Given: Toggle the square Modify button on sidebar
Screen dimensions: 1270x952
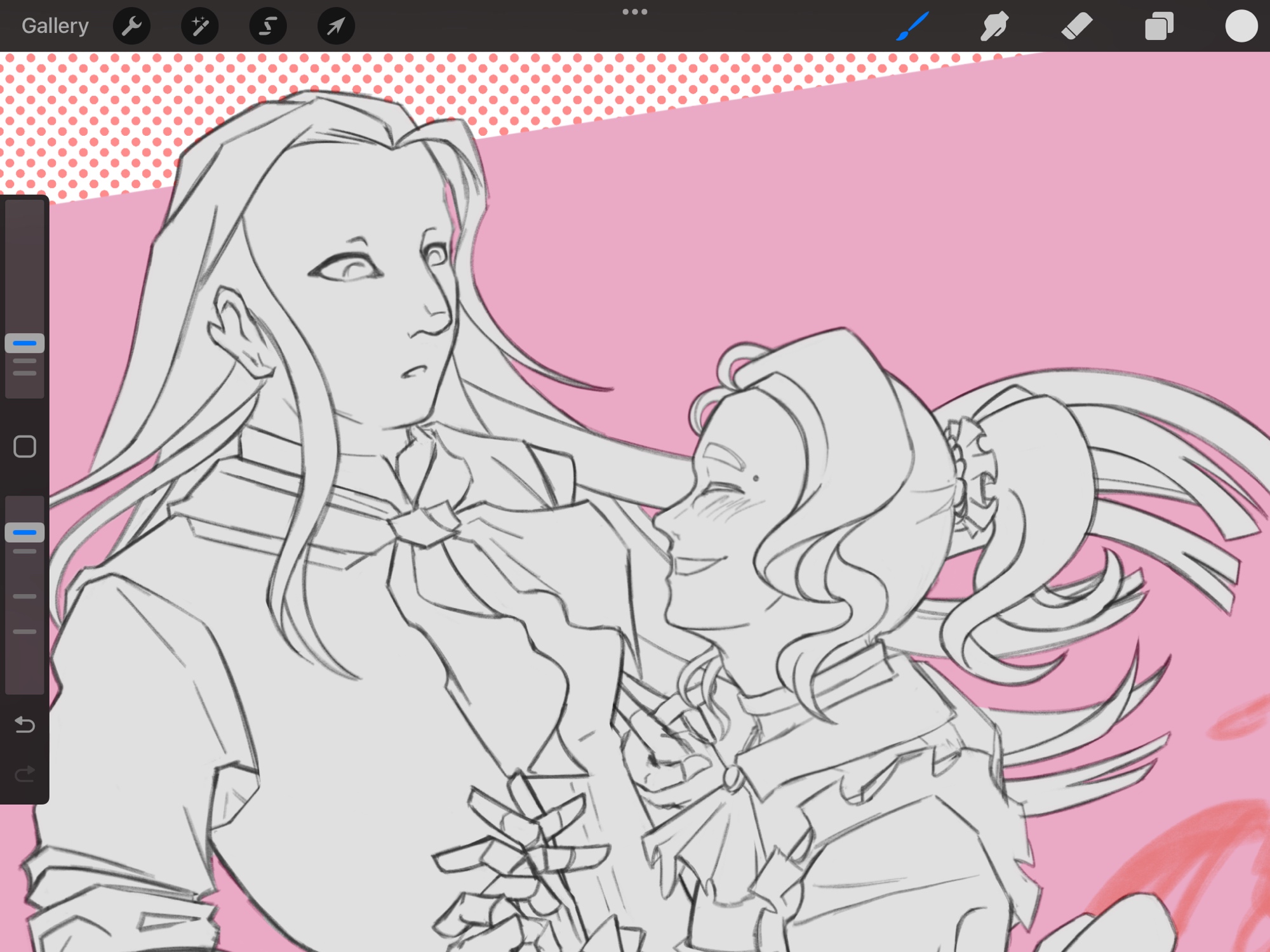Looking at the screenshot, I should 25,447.
